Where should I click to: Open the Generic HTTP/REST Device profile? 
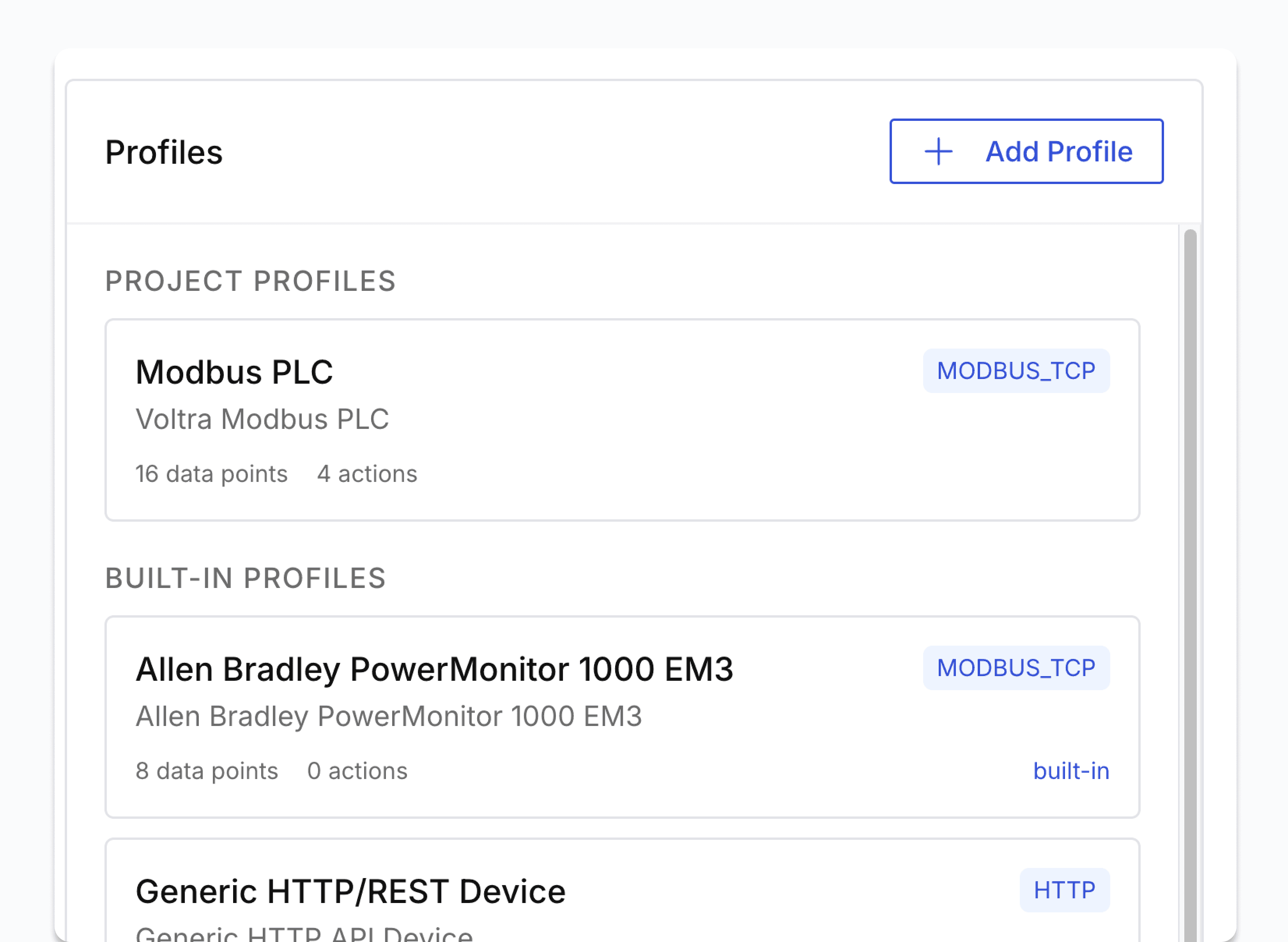click(x=350, y=891)
